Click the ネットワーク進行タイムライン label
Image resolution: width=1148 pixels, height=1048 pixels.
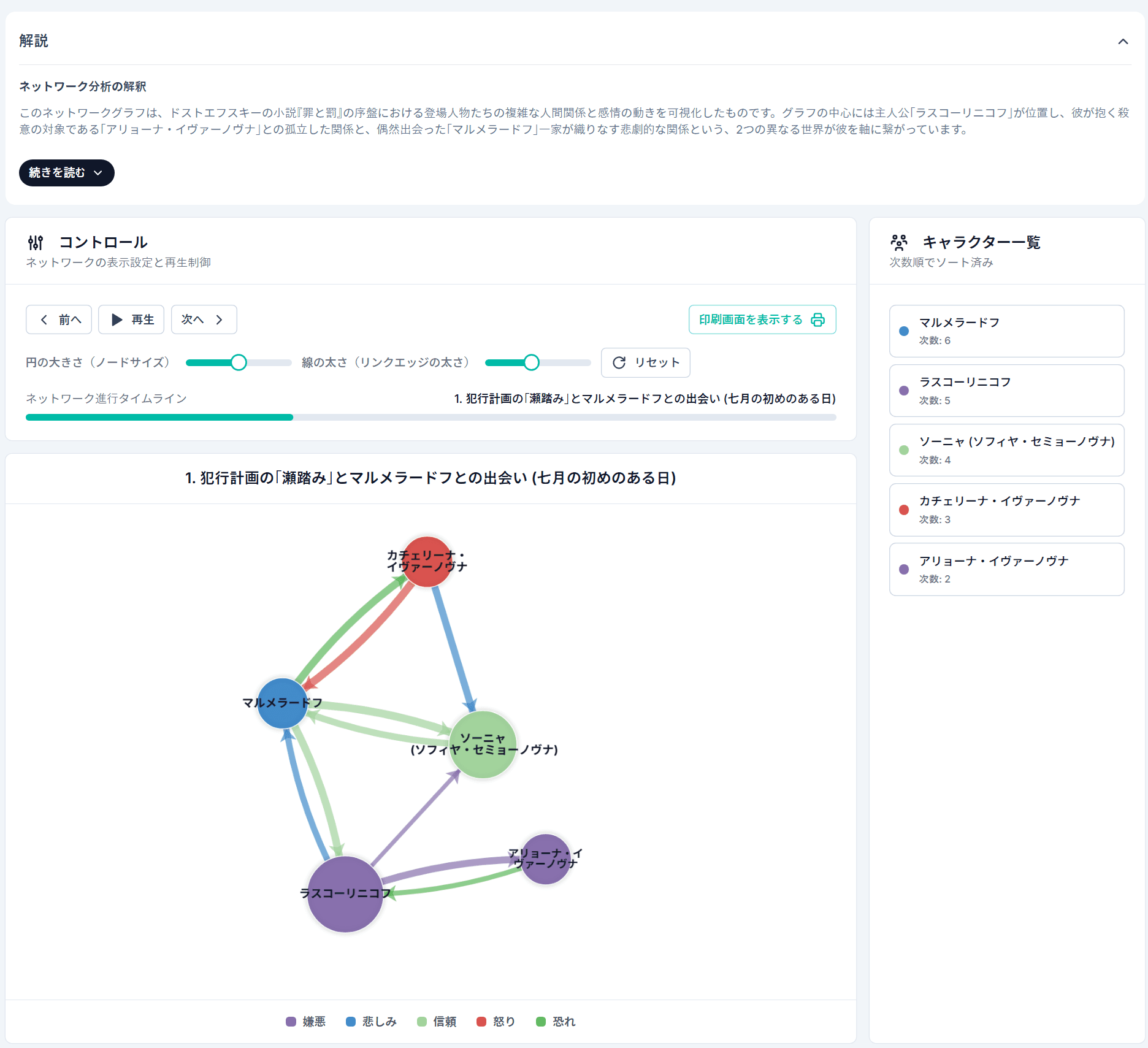pos(106,399)
